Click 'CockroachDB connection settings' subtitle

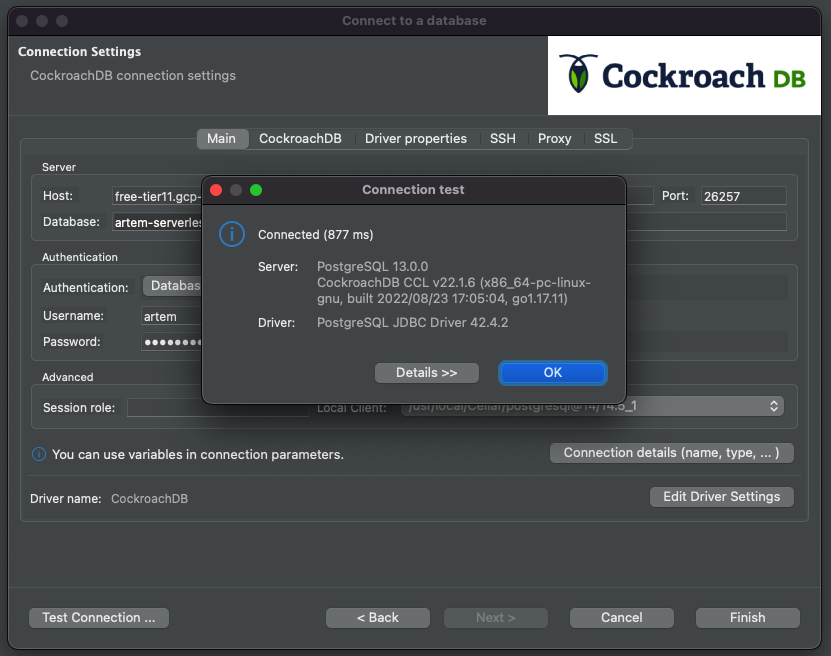point(133,75)
